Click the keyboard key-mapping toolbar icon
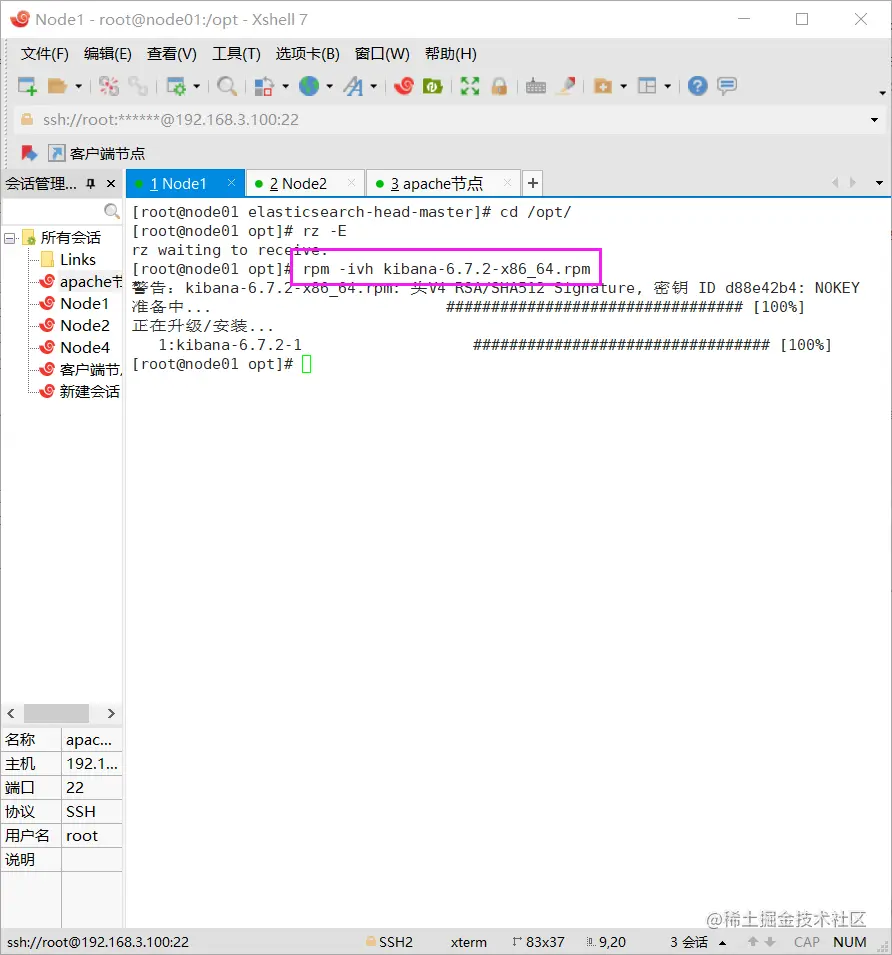This screenshot has width=892, height=955. (x=536, y=86)
